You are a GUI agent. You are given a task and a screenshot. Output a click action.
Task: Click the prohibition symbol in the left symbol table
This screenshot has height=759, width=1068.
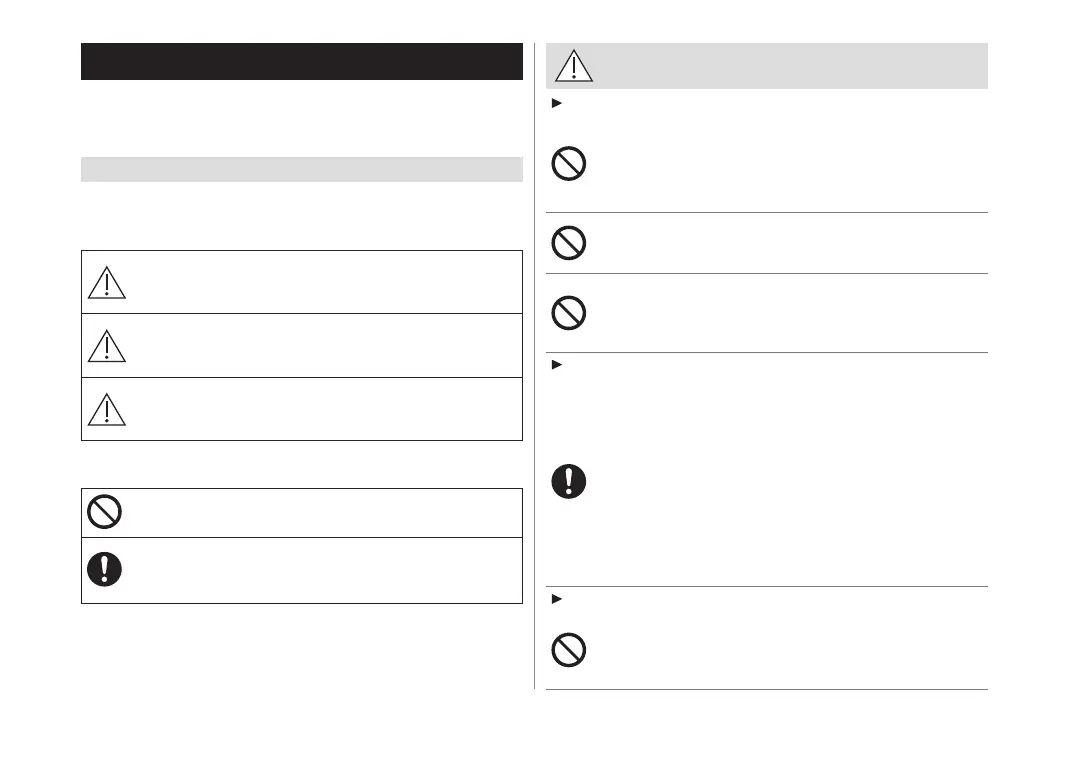104,513
